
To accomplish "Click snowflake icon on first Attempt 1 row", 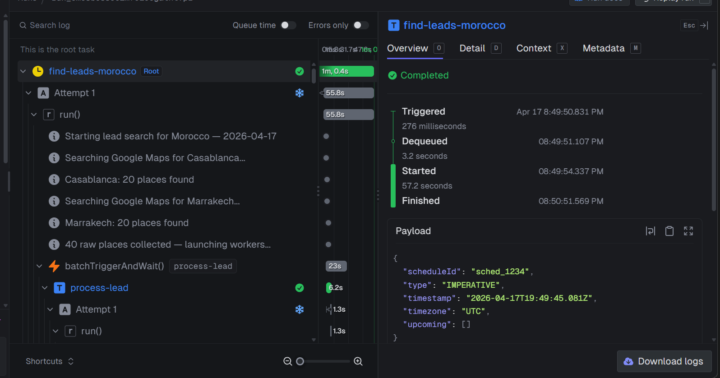I will pyautogui.click(x=299, y=93).
